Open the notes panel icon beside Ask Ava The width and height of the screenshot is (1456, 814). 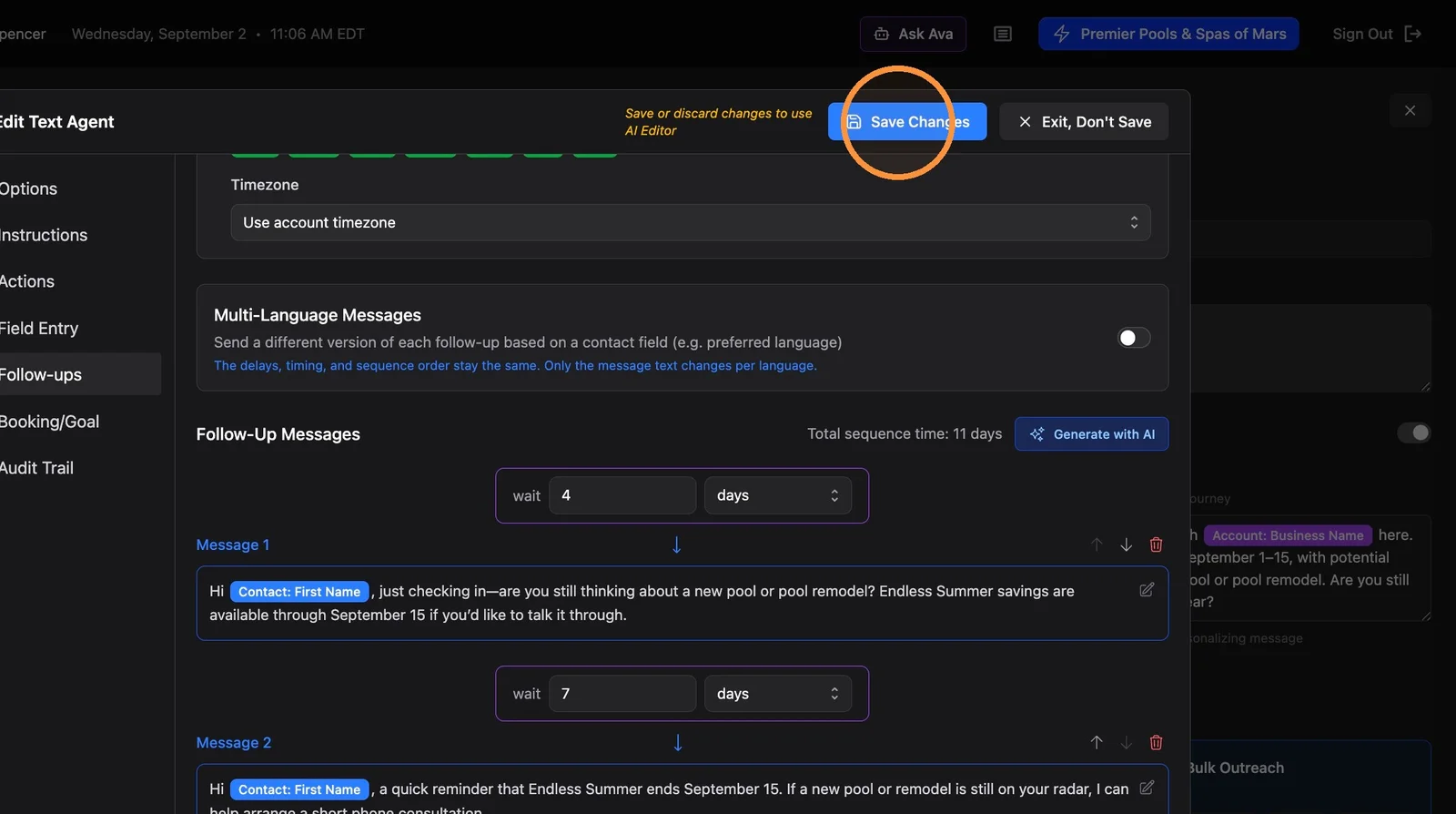(x=1003, y=34)
